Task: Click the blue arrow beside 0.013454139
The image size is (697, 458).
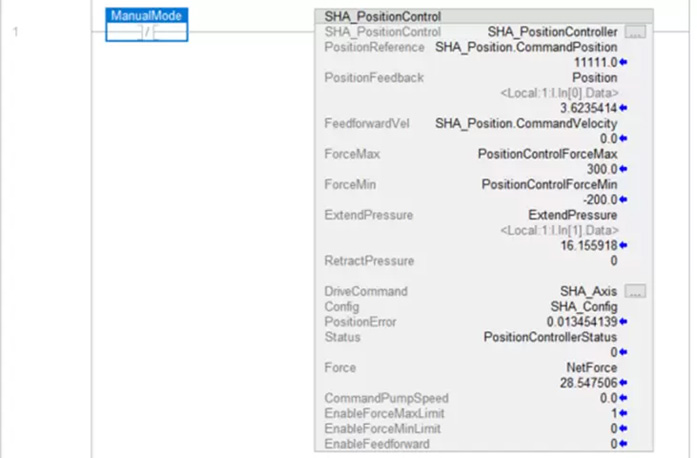Action: [623, 321]
